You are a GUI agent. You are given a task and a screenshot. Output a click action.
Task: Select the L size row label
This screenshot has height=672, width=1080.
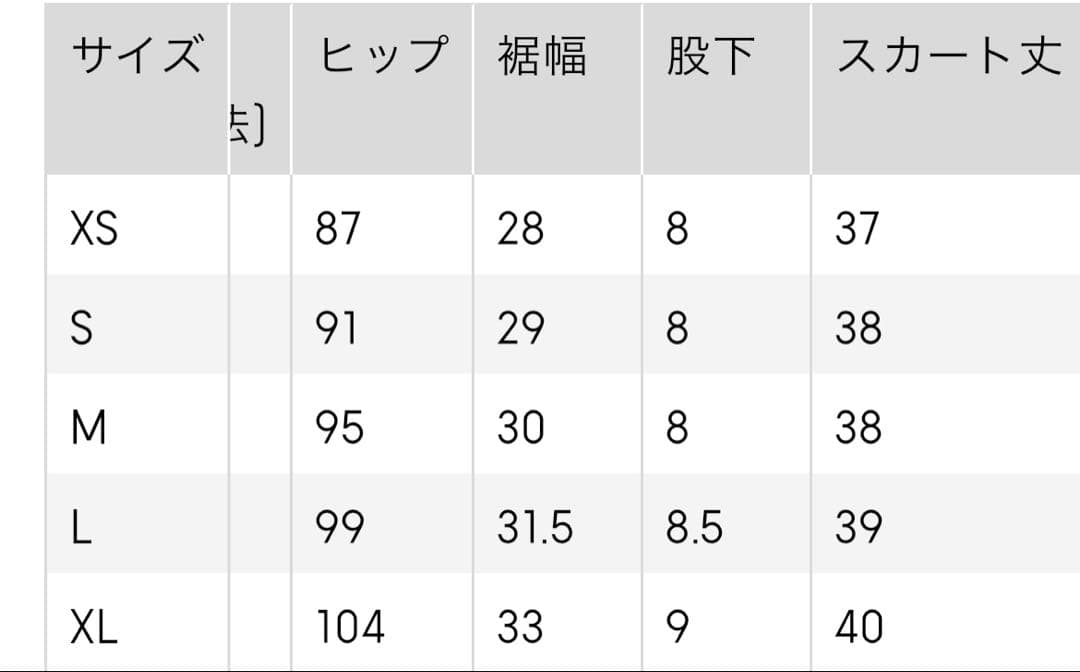[x=81, y=528]
